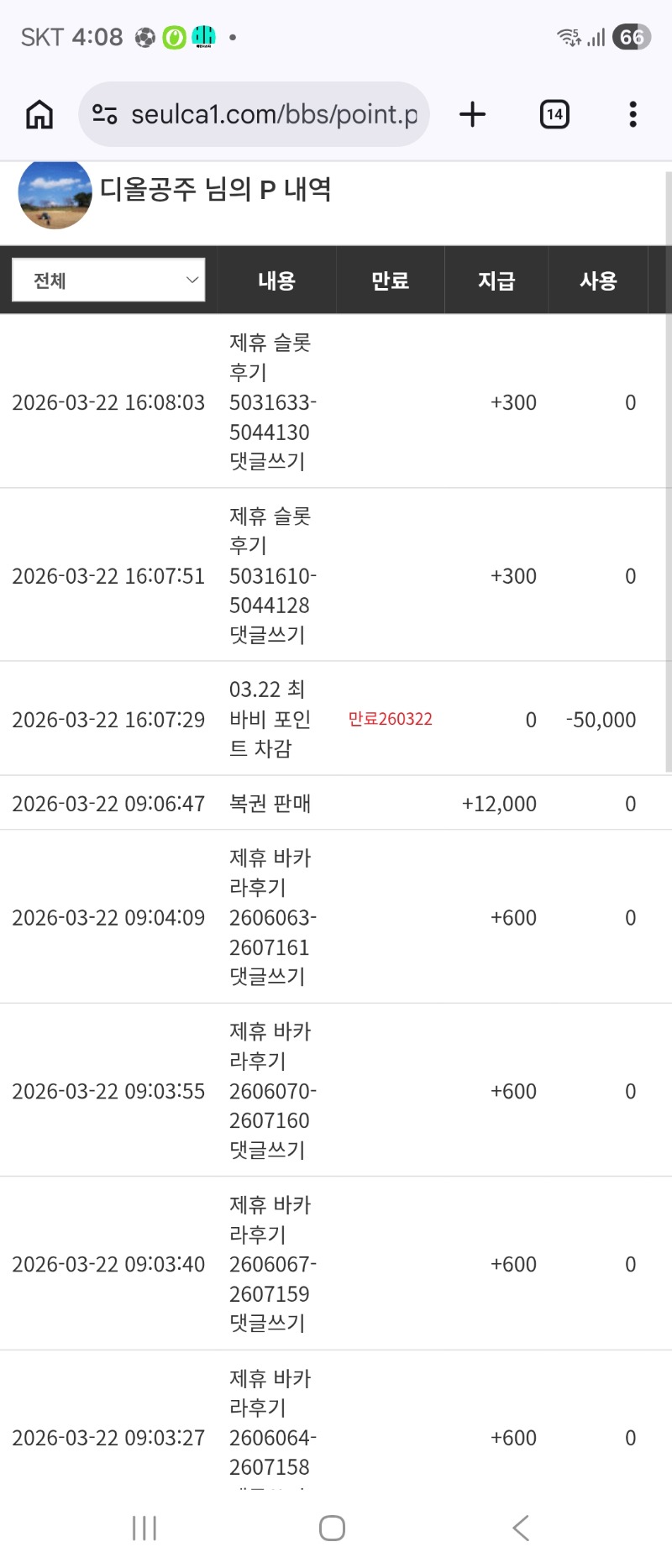Tap the 디올공주 profile picture
This screenshot has width=672, height=1568.
(55, 192)
